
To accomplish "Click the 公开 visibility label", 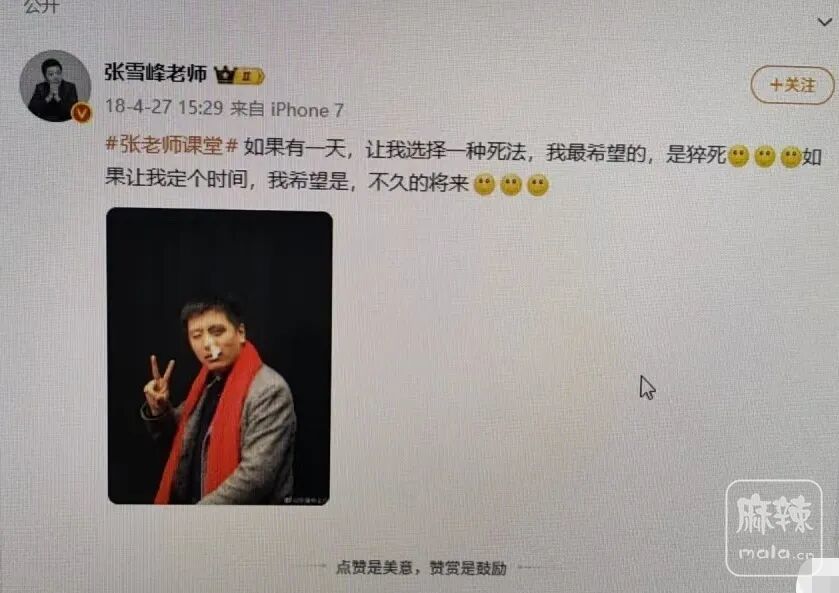I will pos(41,6).
